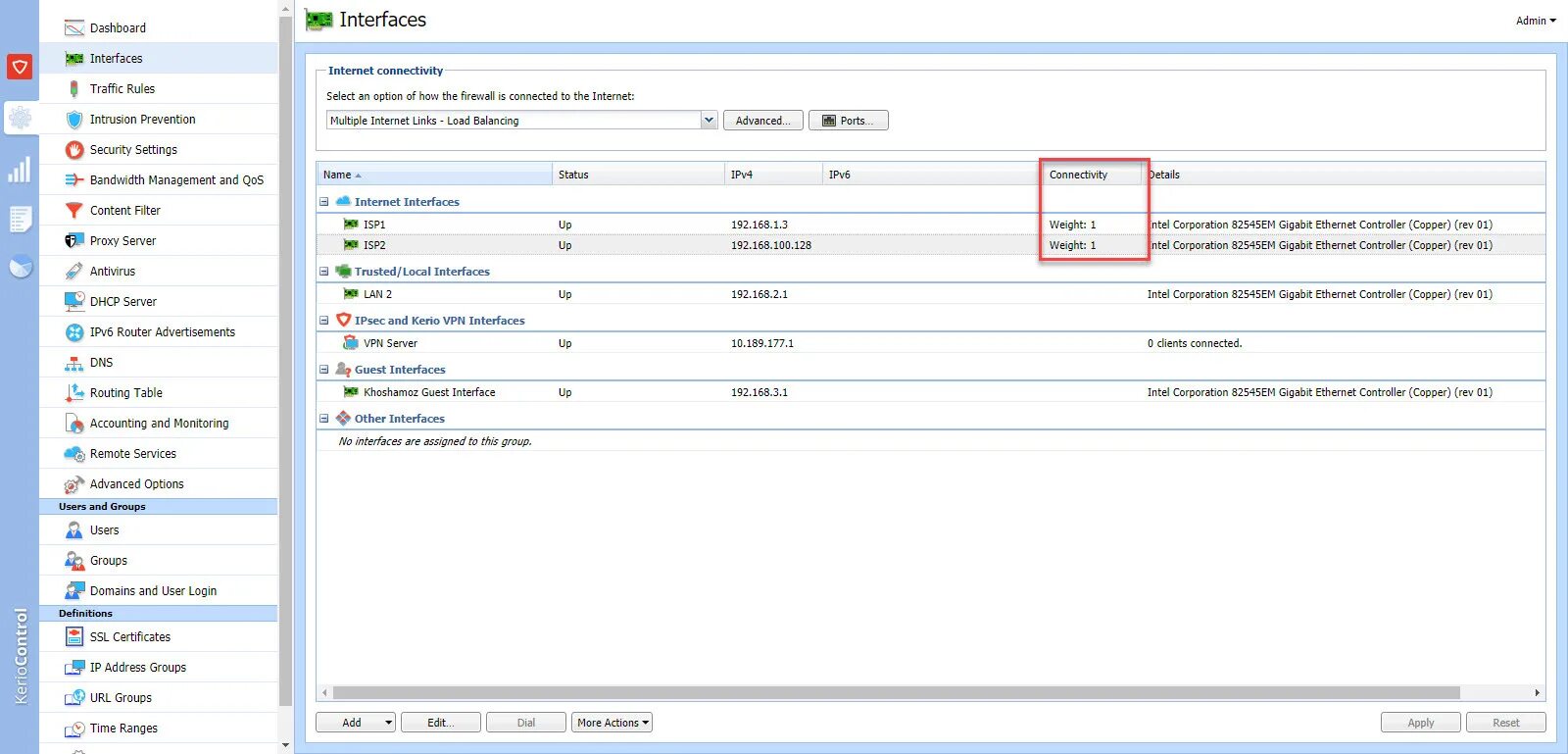The image size is (1568, 754).
Task: Click the table horizontal scrollbar
Action: point(897,692)
